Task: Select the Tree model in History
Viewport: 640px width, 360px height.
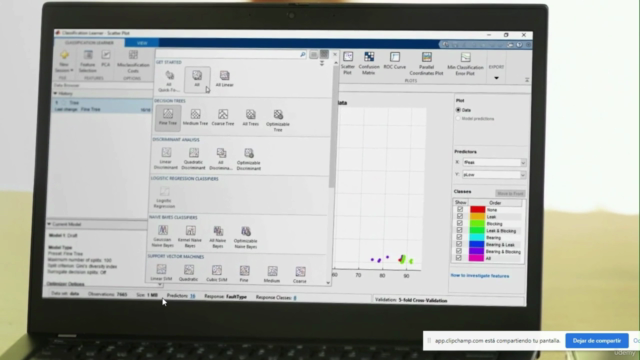Action: coord(102,106)
